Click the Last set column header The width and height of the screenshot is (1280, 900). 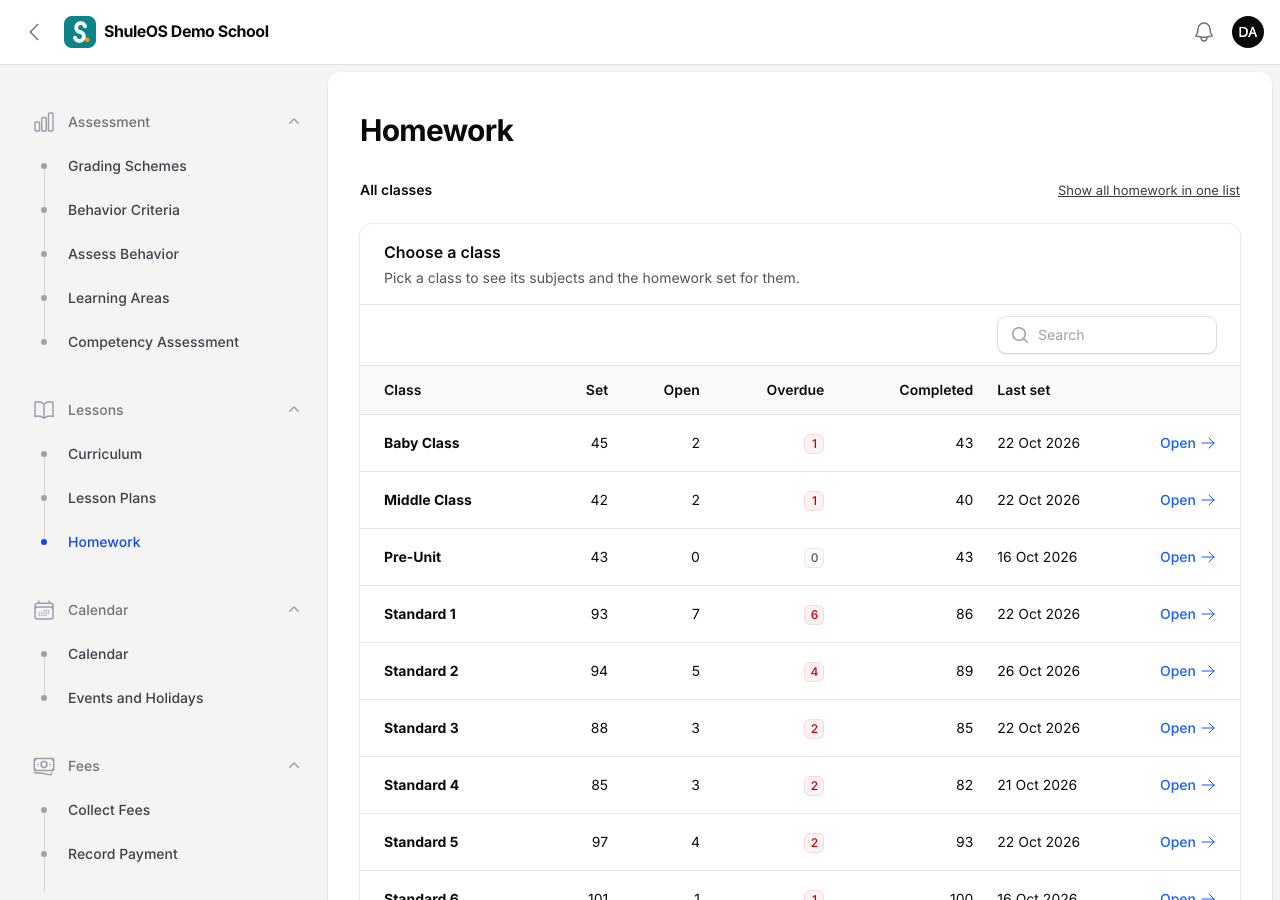tap(1024, 390)
